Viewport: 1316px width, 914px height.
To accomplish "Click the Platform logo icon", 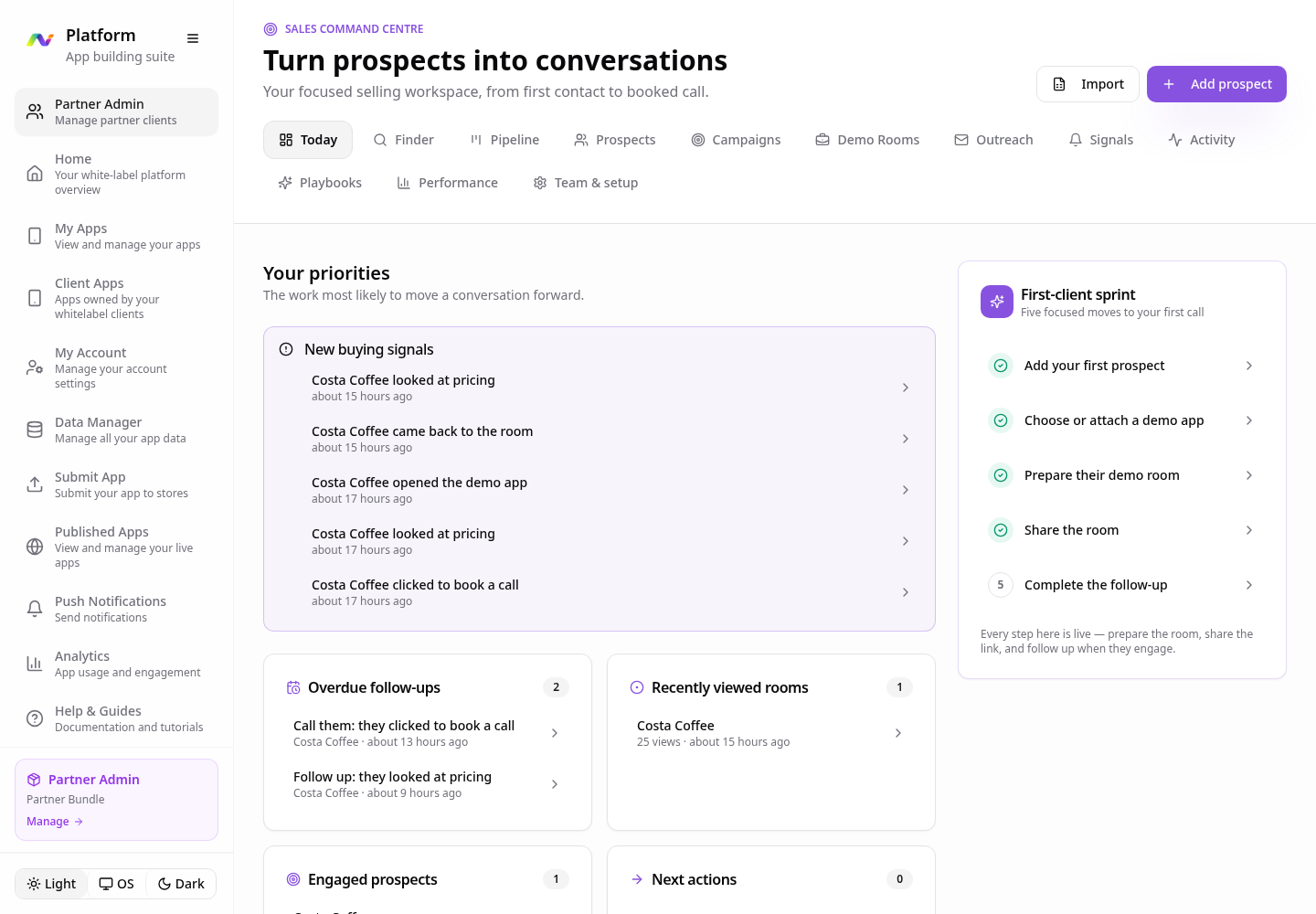I will [40, 40].
